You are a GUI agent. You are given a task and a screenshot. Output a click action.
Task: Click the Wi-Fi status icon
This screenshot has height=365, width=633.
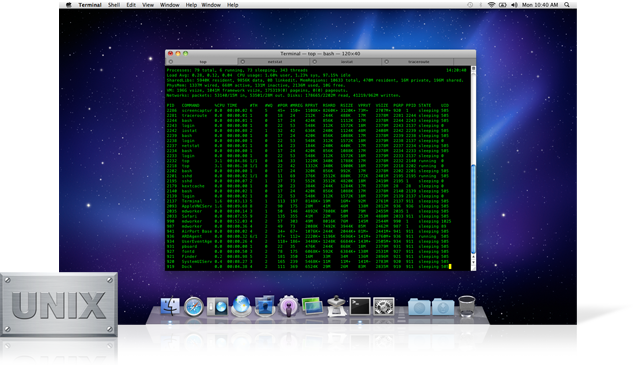pyautogui.click(x=491, y=5)
